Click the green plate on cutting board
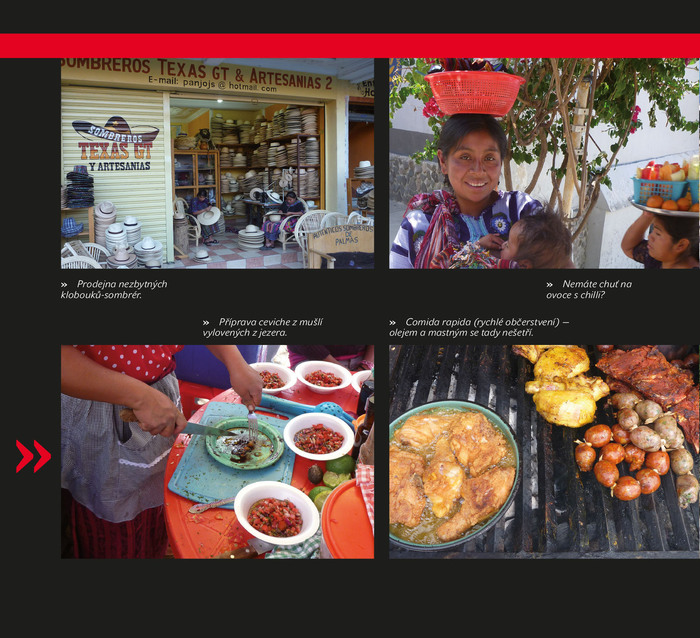The width and height of the screenshot is (700, 638). click(x=245, y=443)
